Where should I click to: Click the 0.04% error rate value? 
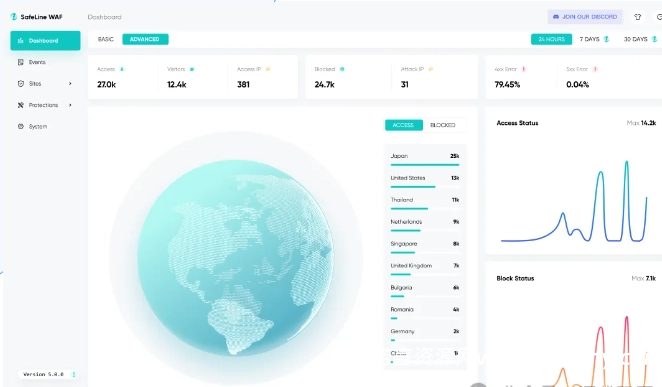click(x=577, y=84)
